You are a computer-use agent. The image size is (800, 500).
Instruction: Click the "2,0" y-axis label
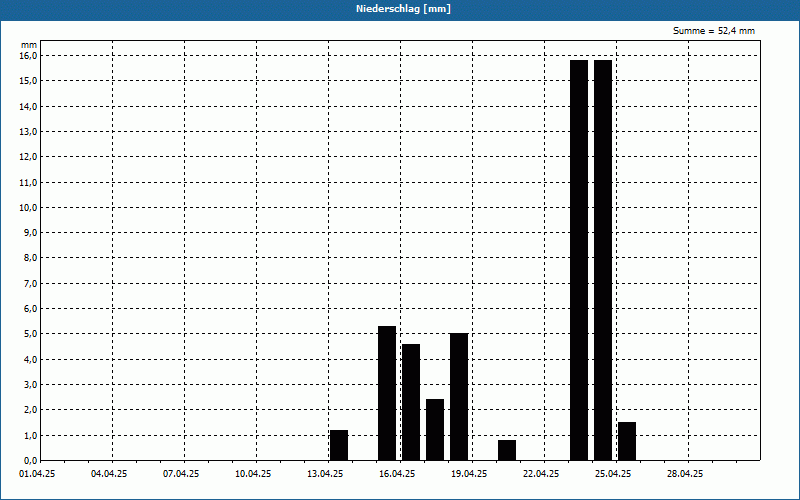tap(31, 410)
